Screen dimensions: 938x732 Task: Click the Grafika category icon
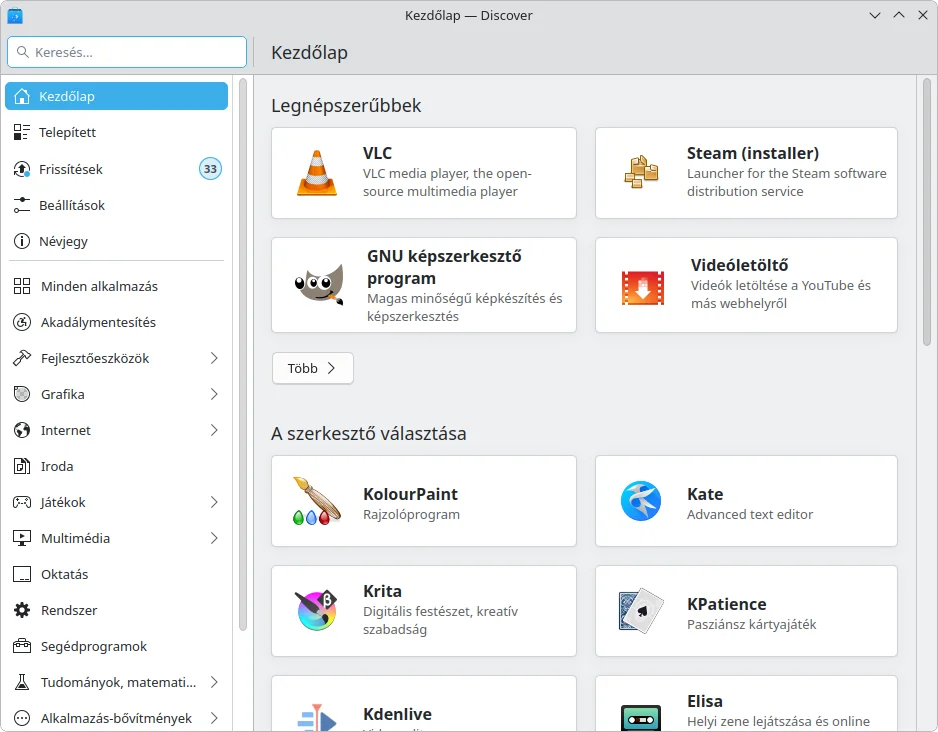click(22, 394)
